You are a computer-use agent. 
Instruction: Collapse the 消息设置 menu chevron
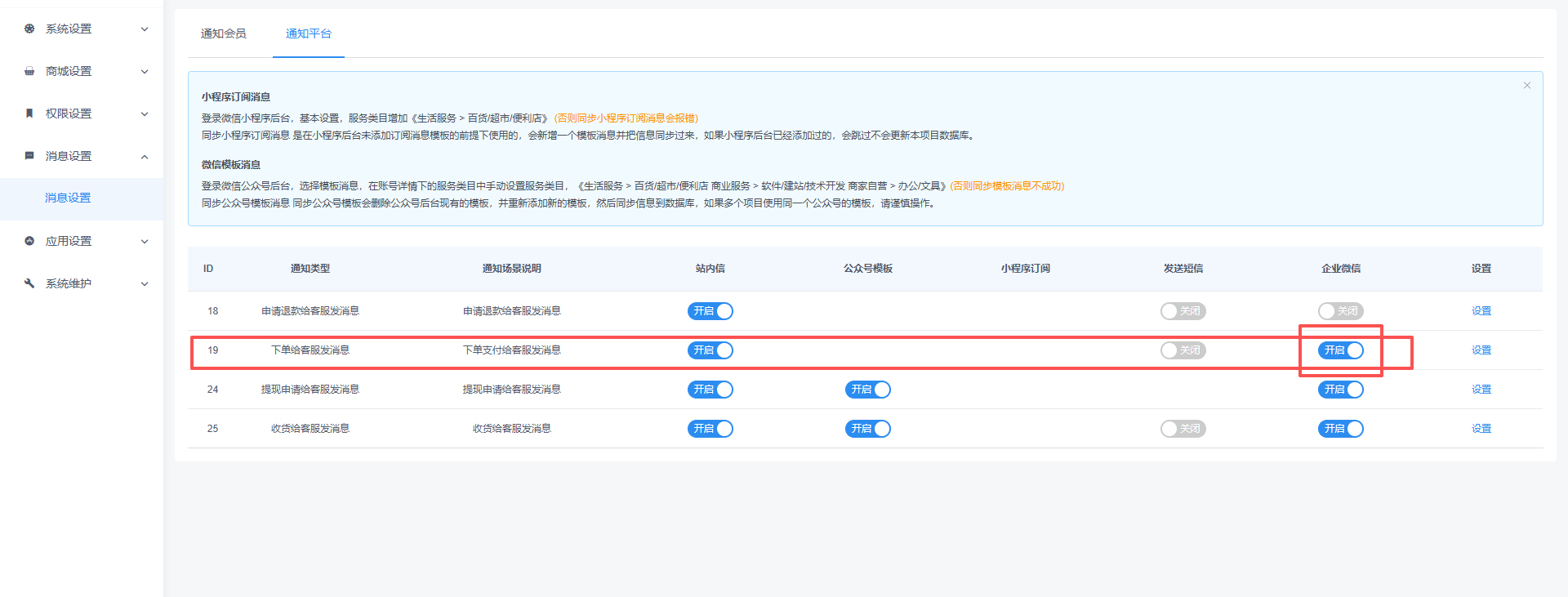[x=145, y=157]
